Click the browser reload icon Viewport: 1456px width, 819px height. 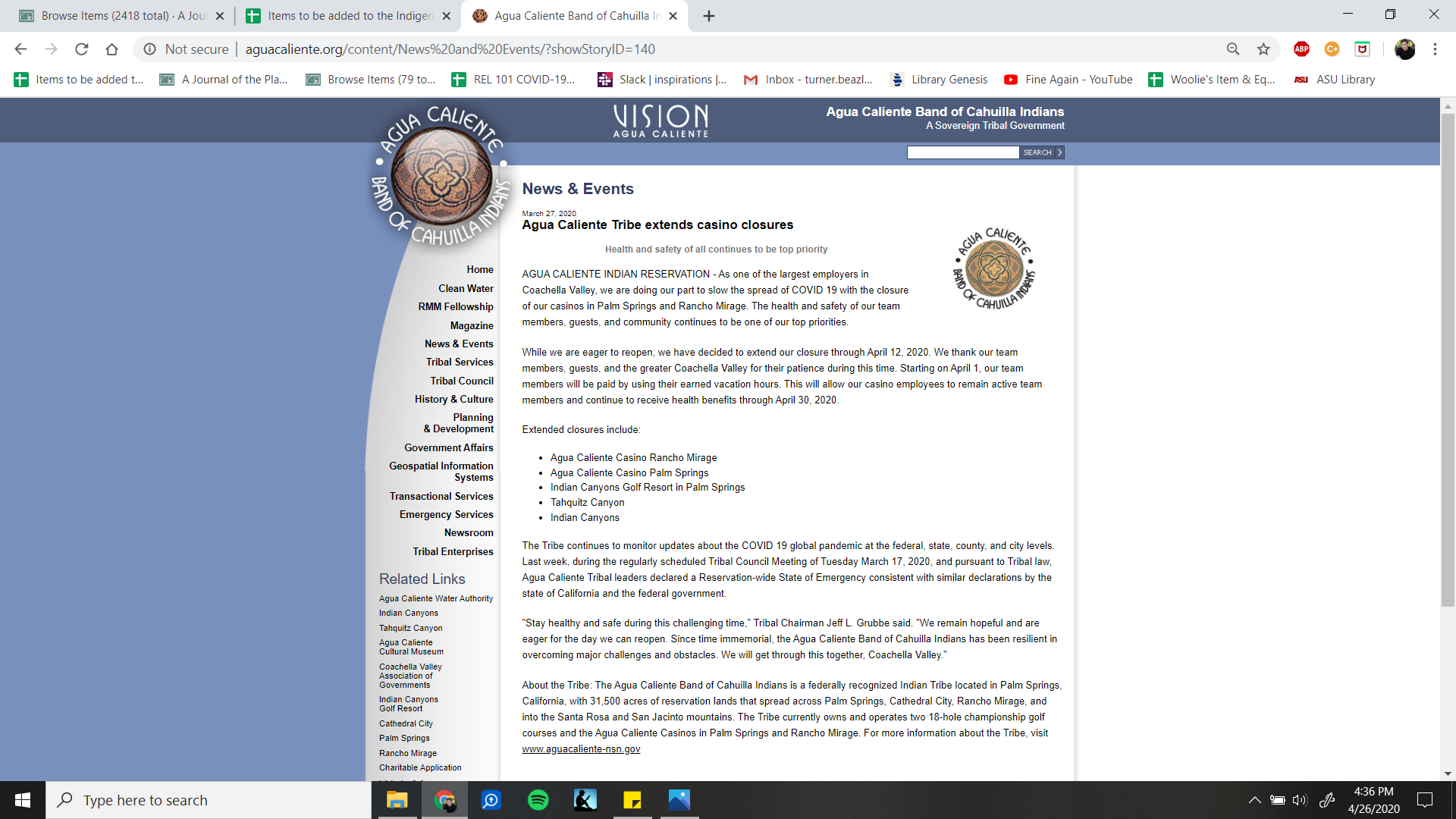81,49
